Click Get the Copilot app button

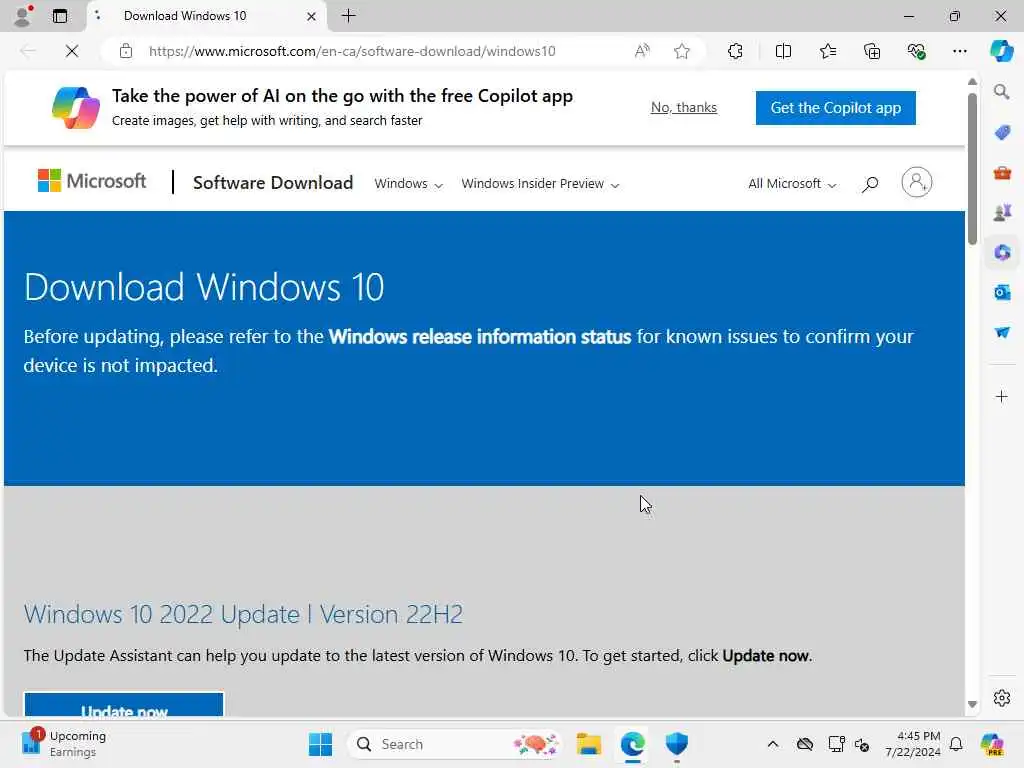point(835,108)
